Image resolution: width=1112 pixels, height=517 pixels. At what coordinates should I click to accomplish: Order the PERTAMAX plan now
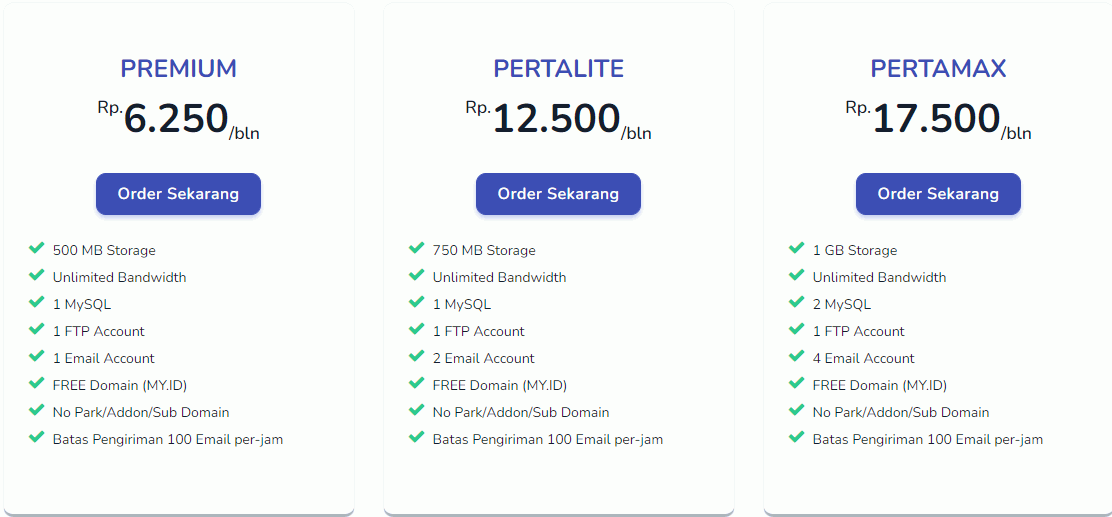[x=938, y=194]
